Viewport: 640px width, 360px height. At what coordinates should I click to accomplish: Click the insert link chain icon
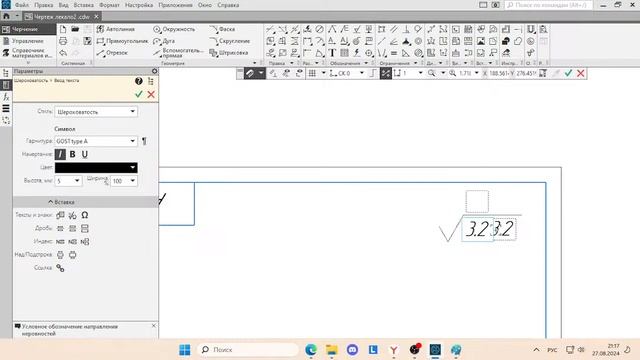click(60, 268)
